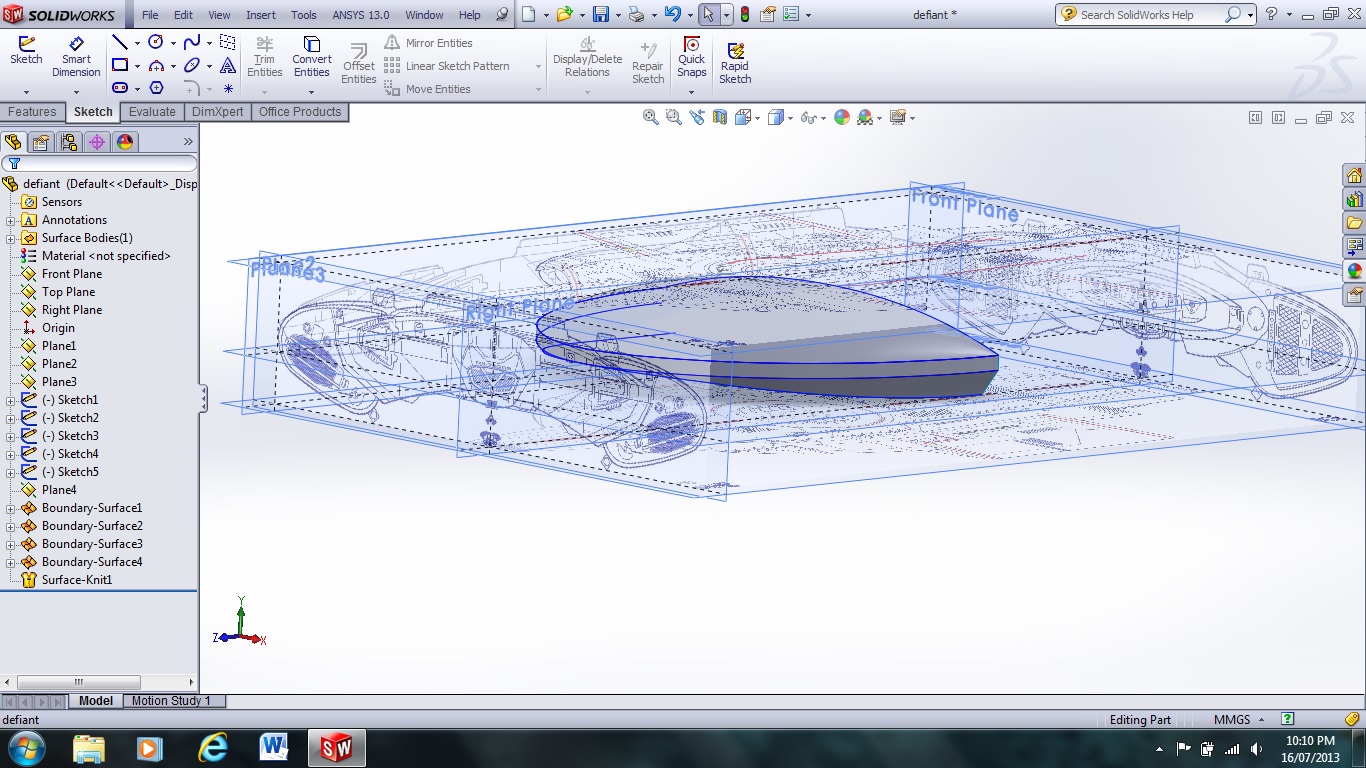This screenshot has width=1366, height=768.
Task: Select the Sketch tool
Action: (x=26, y=50)
